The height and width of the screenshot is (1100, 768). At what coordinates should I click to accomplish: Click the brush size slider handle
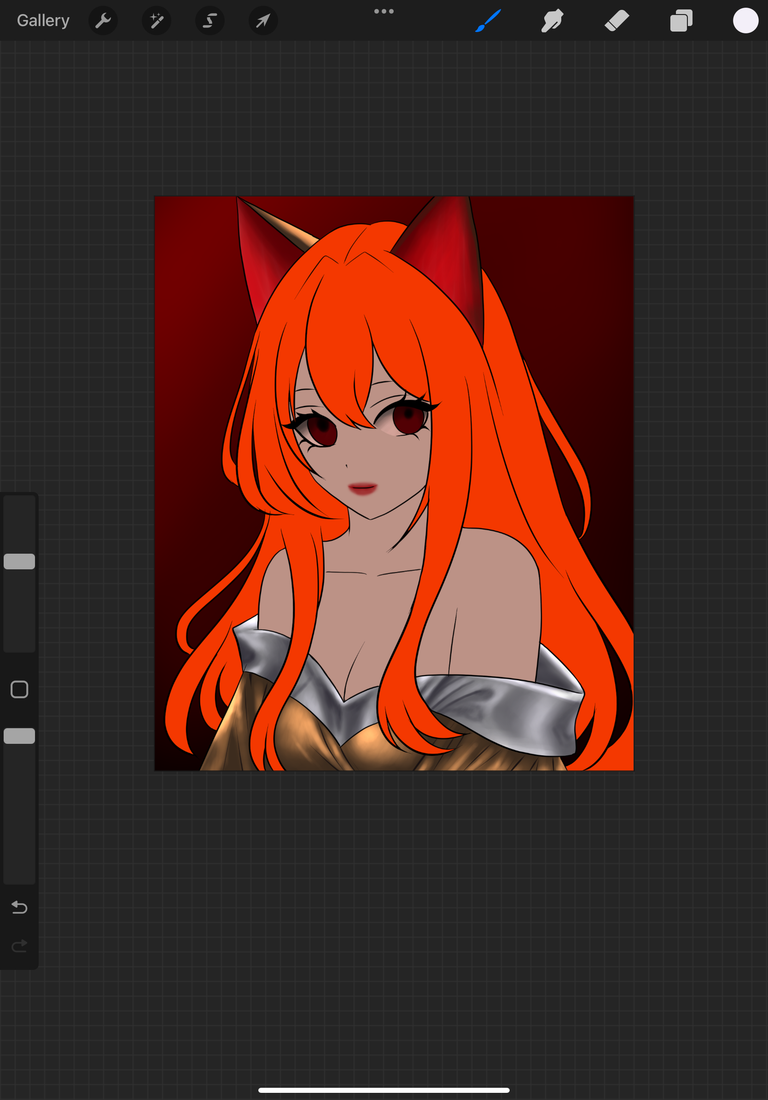click(x=20, y=561)
